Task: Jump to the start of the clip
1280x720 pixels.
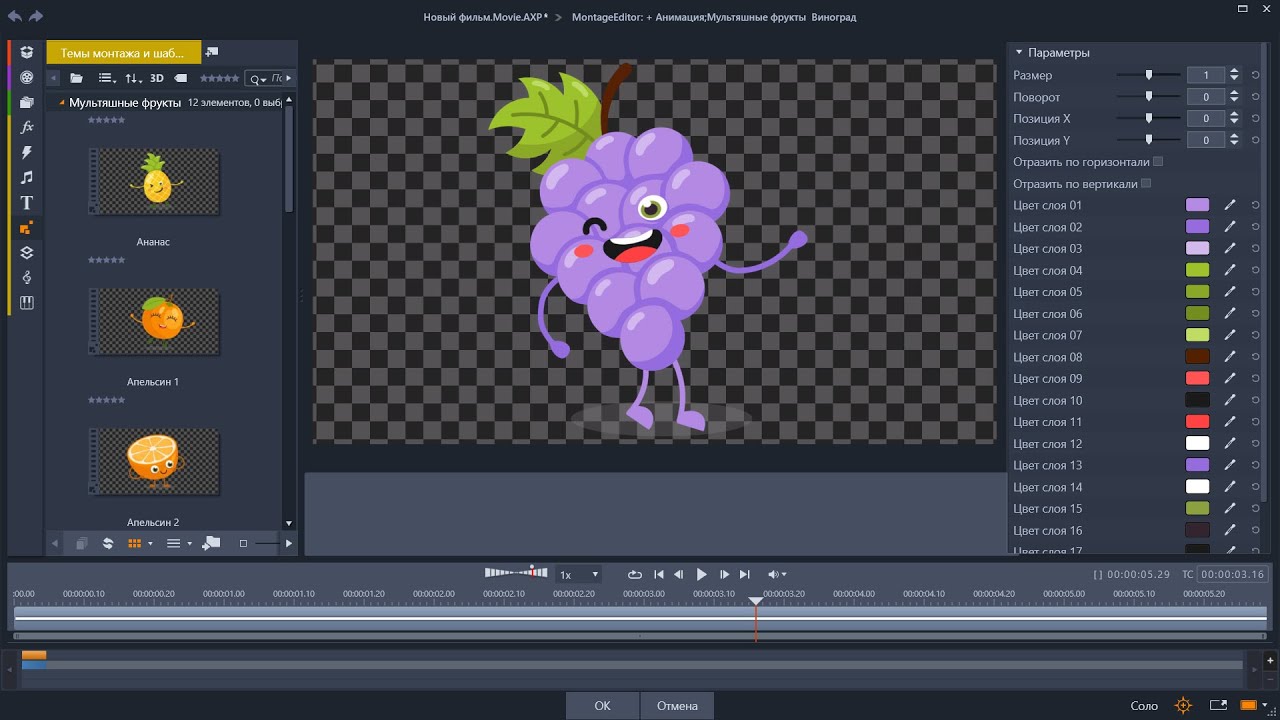Action: [659, 575]
